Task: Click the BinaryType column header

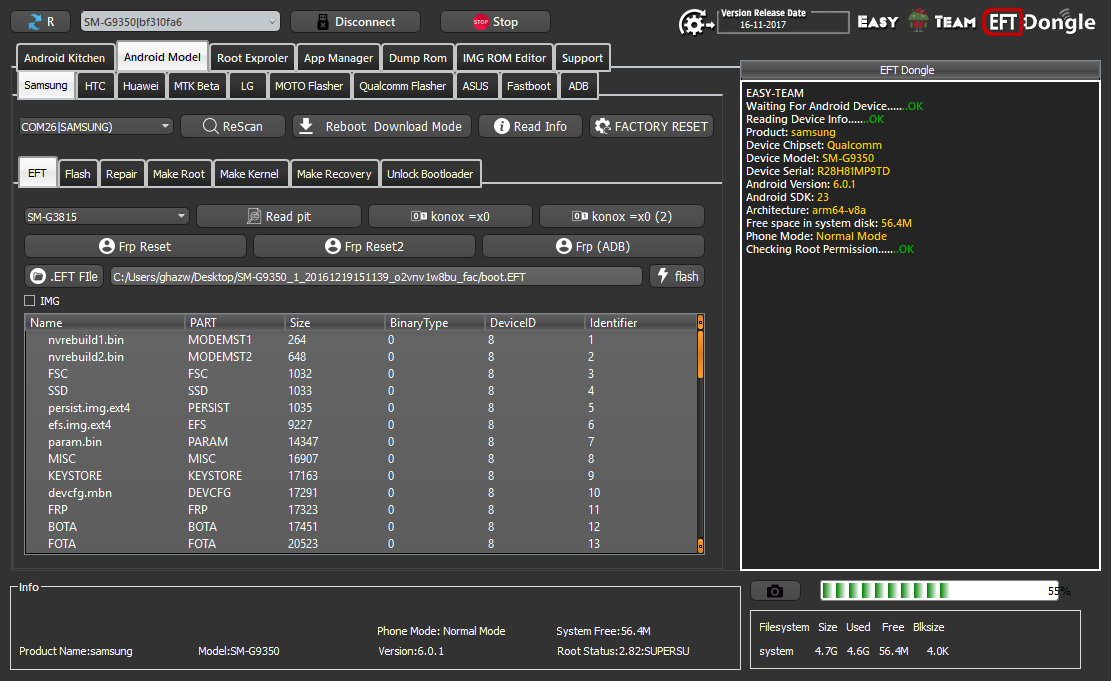Action: click(435, 322)
